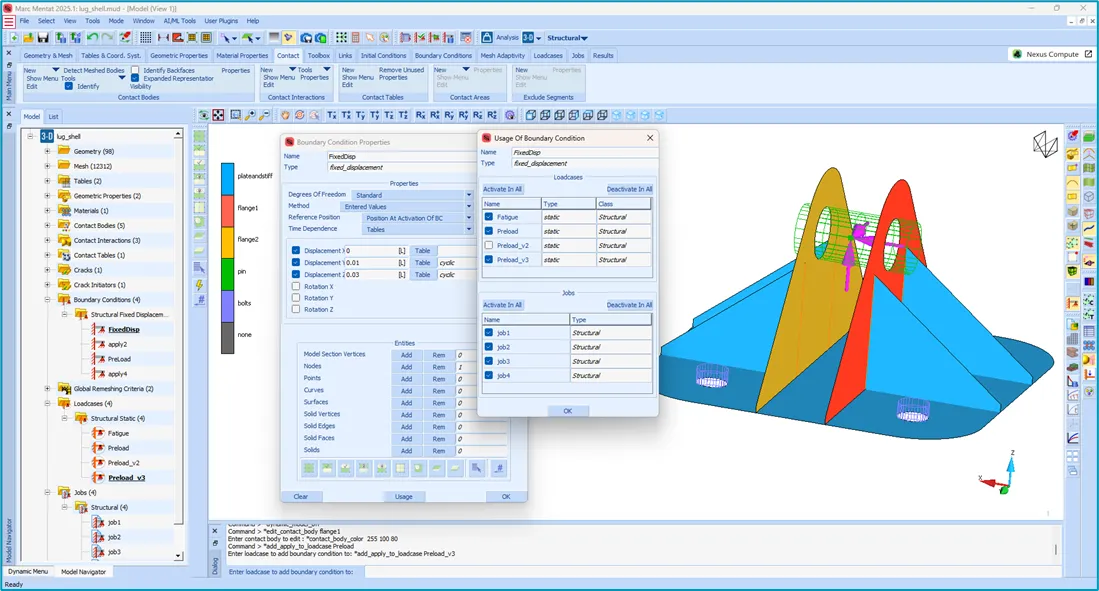This screenshot has height=591, width=1099.
Task: Uncheck the job3 checkbox
Action: [489, 361]
